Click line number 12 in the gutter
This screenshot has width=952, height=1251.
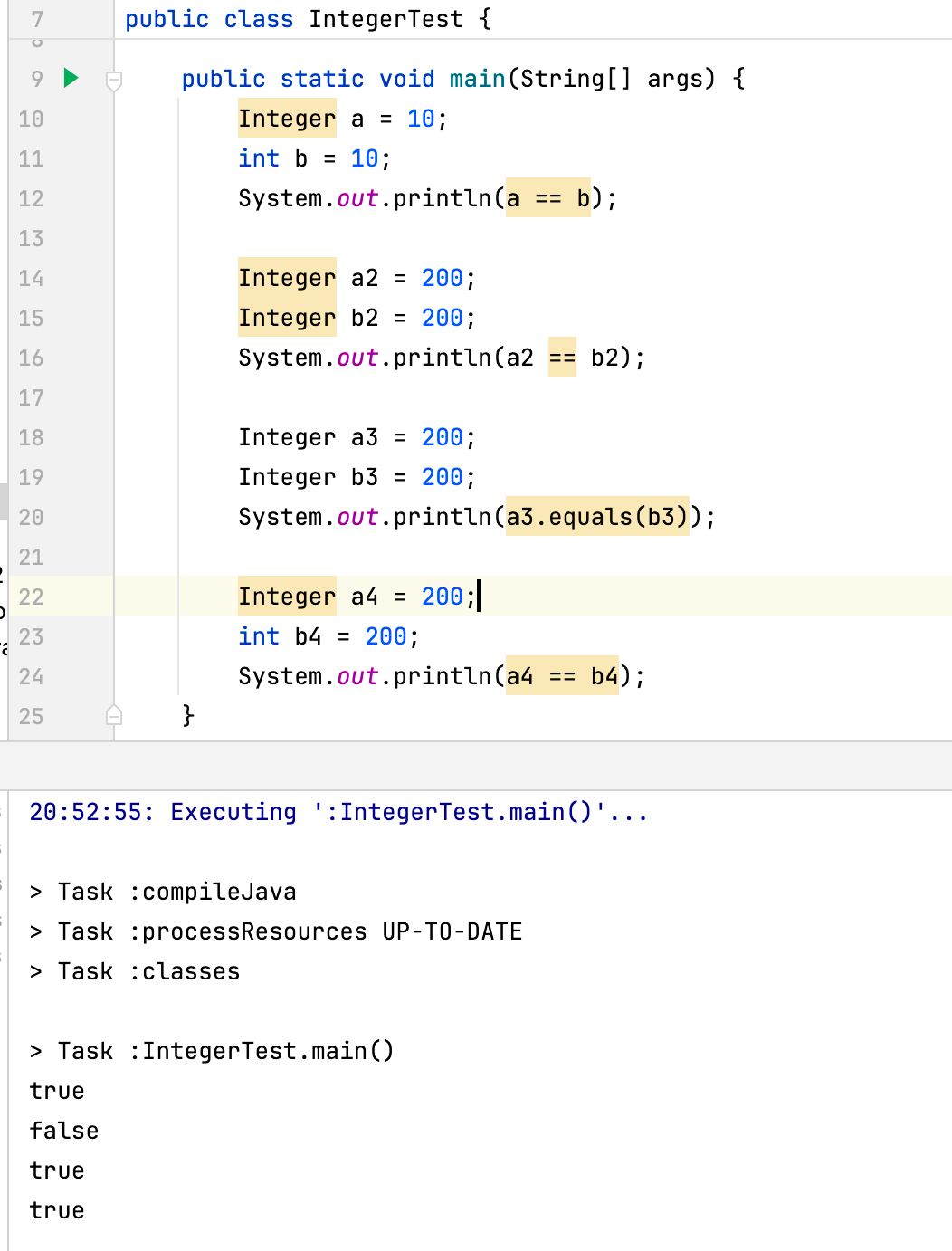pos(31,198)
